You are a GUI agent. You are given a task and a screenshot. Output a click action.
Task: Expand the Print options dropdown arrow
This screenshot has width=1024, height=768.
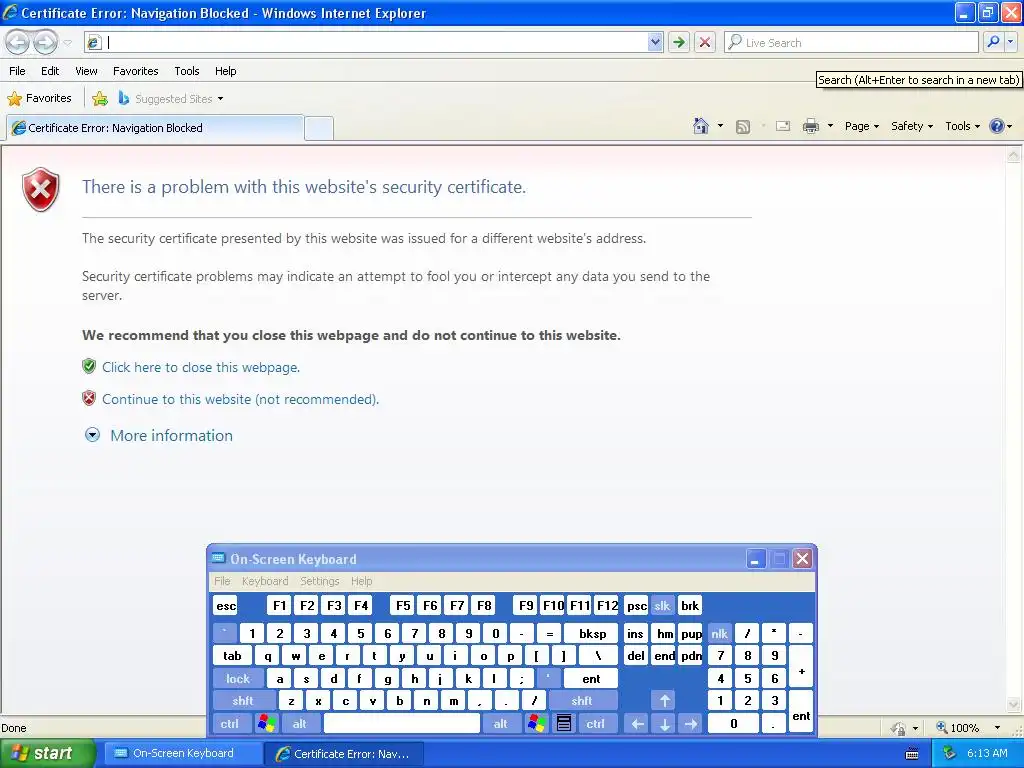(830, 126)
